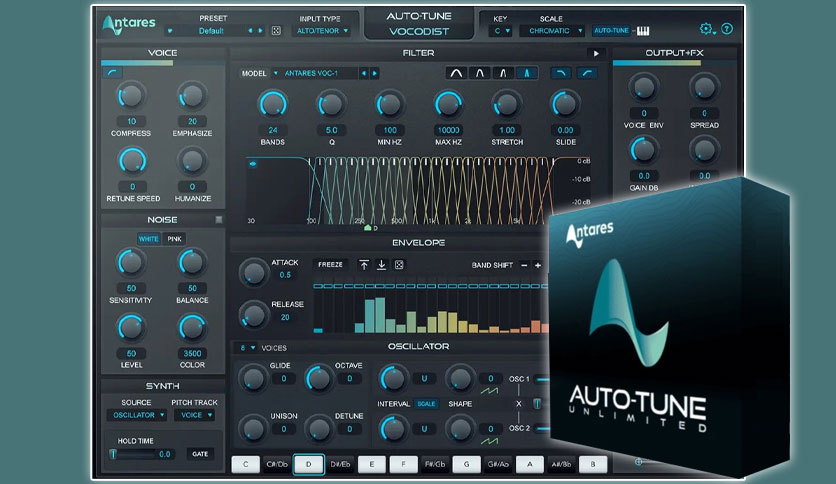
Task: Go to the next preset arrow
Action: click(260, 31)
